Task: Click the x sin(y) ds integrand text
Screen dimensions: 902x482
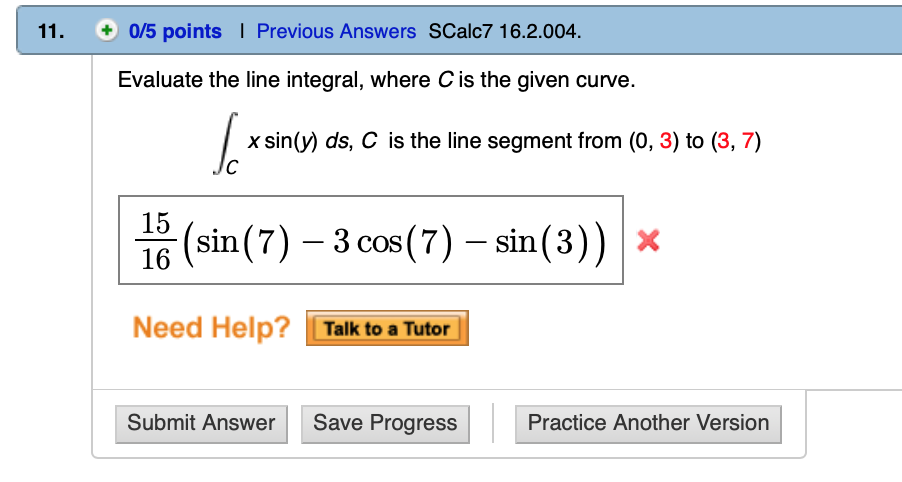Action: pos(299,141)
